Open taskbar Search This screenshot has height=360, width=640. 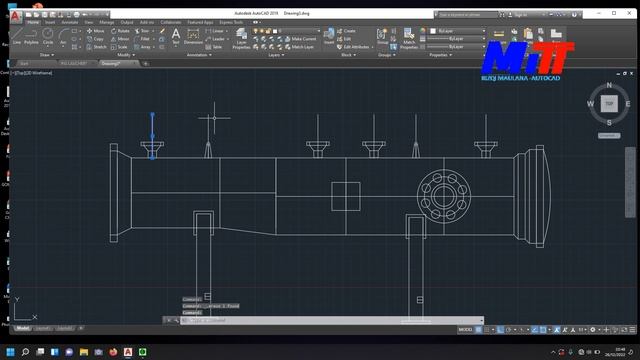point(25,352)
